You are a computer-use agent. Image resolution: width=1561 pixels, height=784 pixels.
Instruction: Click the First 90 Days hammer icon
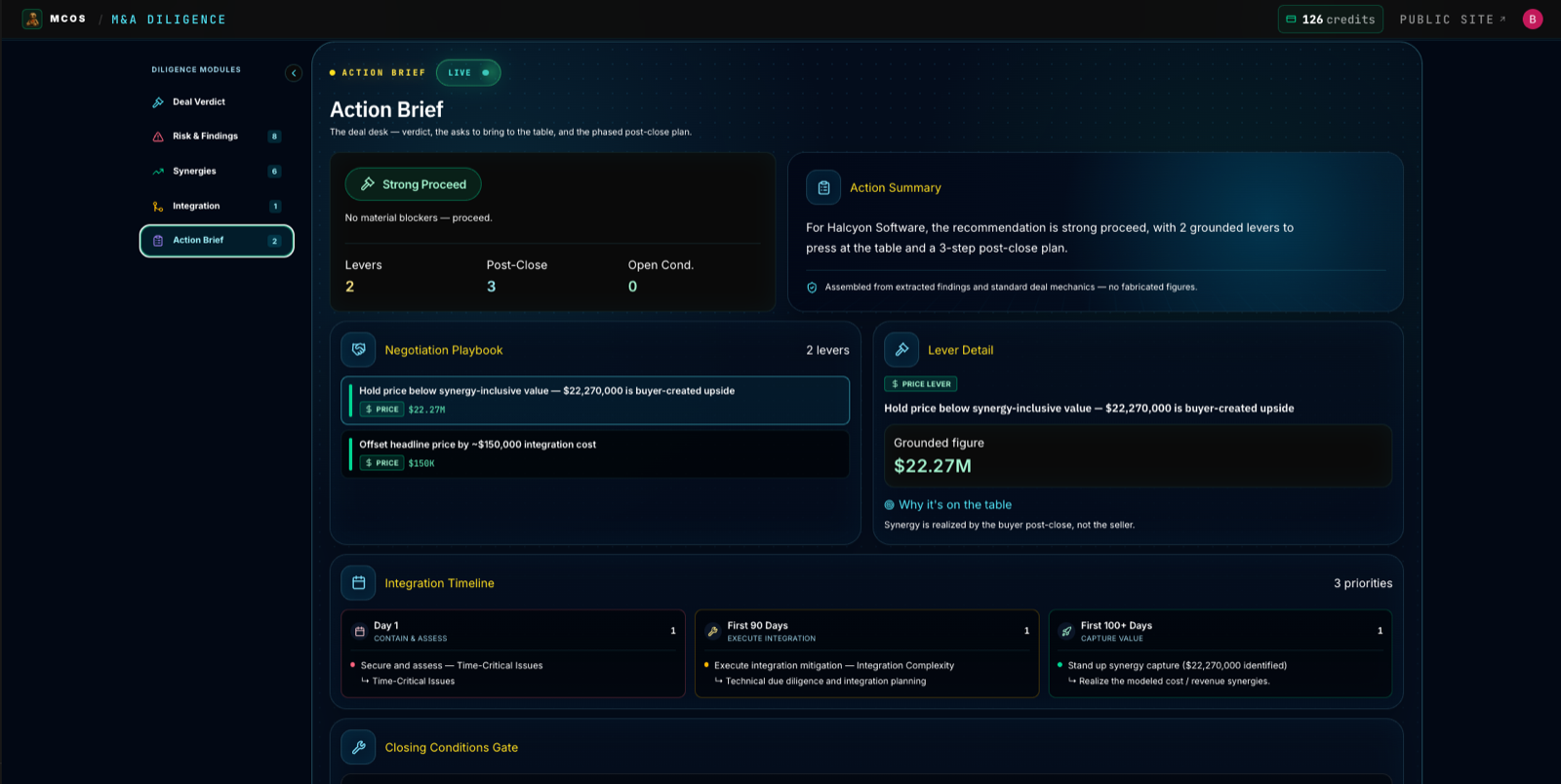tap(713, 632)
